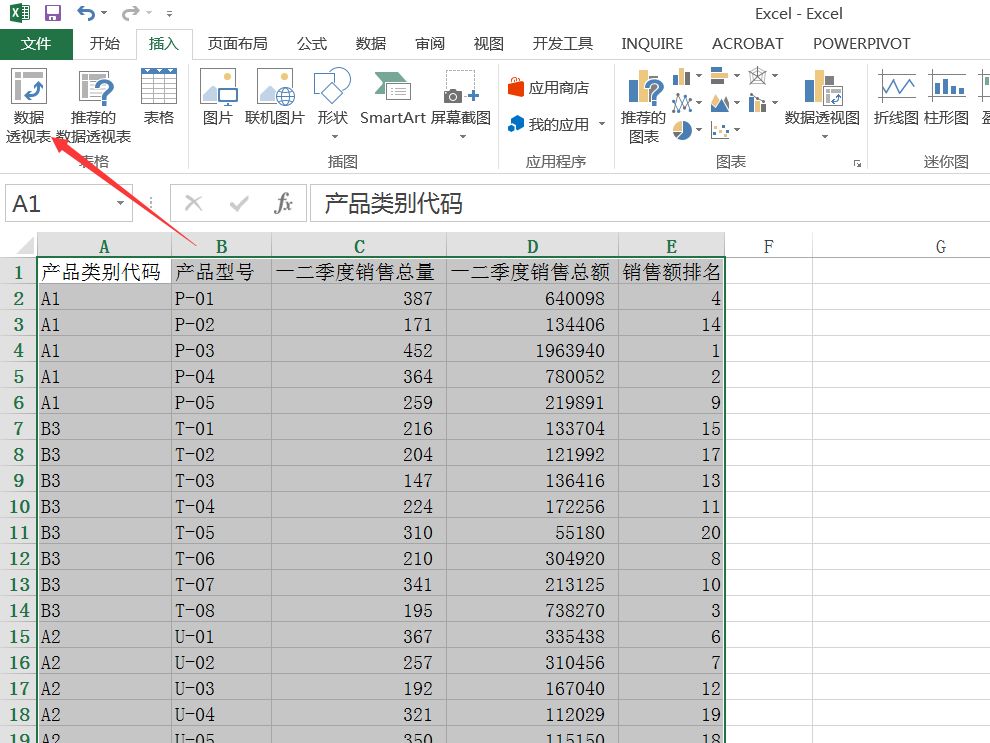
Task: Click the Insert Function fx button
Action: click(x=284, y=204)
